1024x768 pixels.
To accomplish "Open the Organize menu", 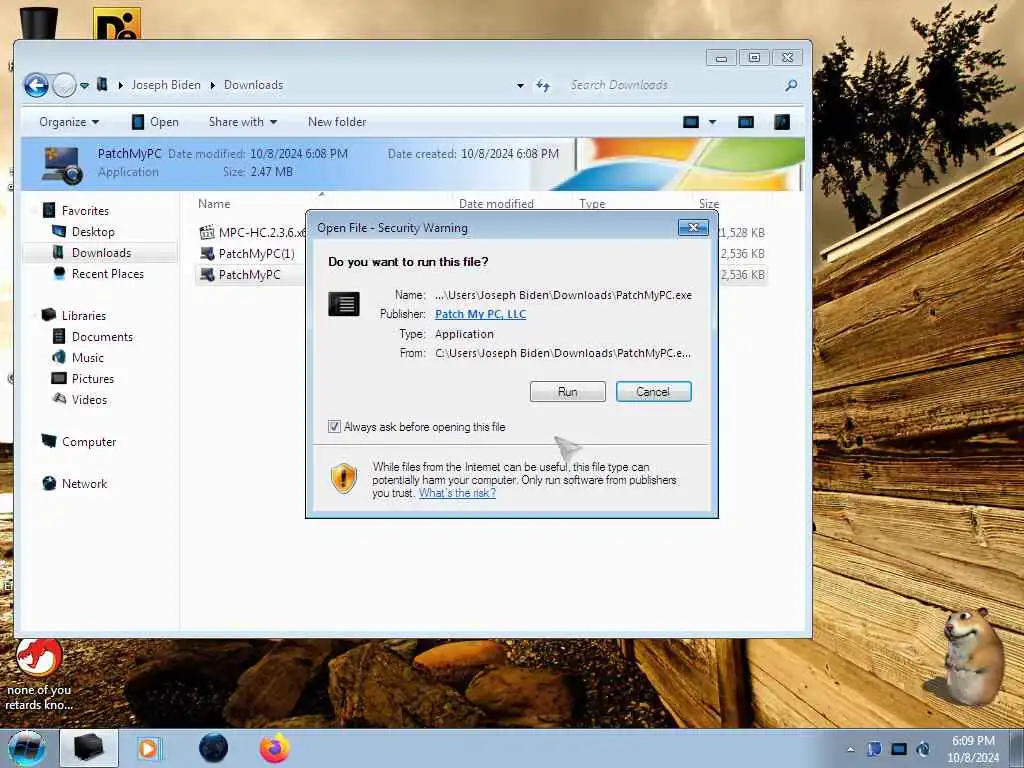I will (69, 122).
